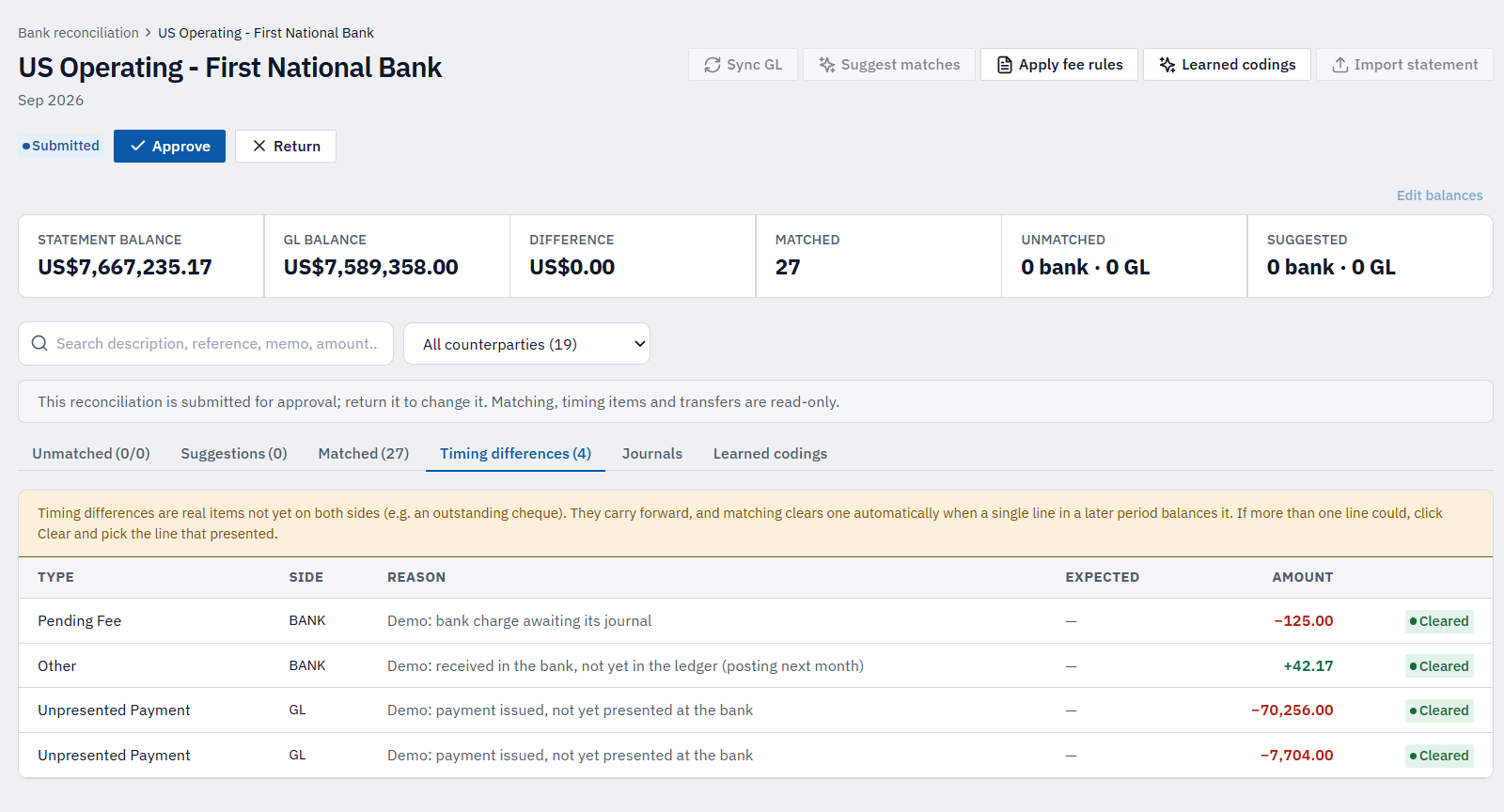Click the Cleared badge for the −70,256.00 row
The width and height of the screenshot is (1504, 812).
click(1439, 710)
